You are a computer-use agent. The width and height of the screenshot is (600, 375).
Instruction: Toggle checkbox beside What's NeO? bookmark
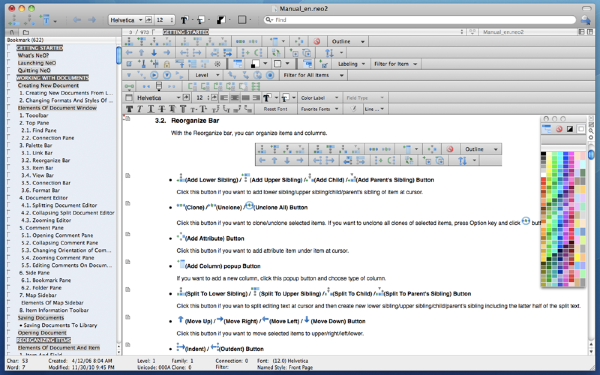[x=9, y=55]
